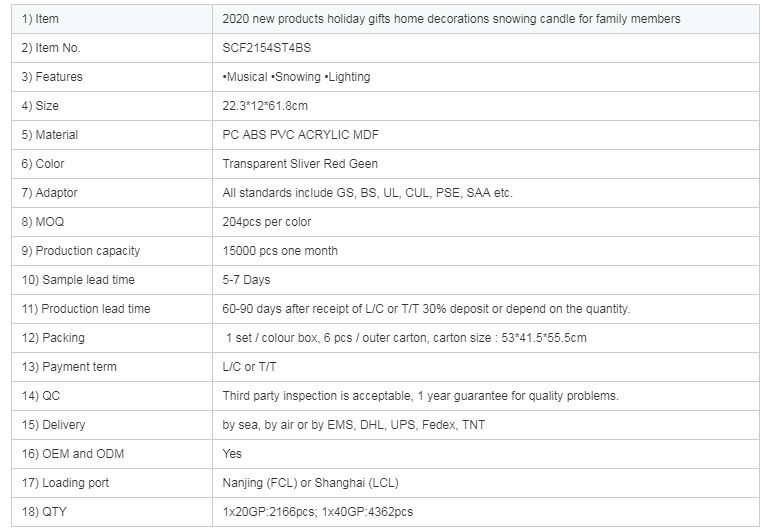Click the Transparent Sliver Red Geen color value
This screenshot has height=532, width=768.
(x=300, y=164)
